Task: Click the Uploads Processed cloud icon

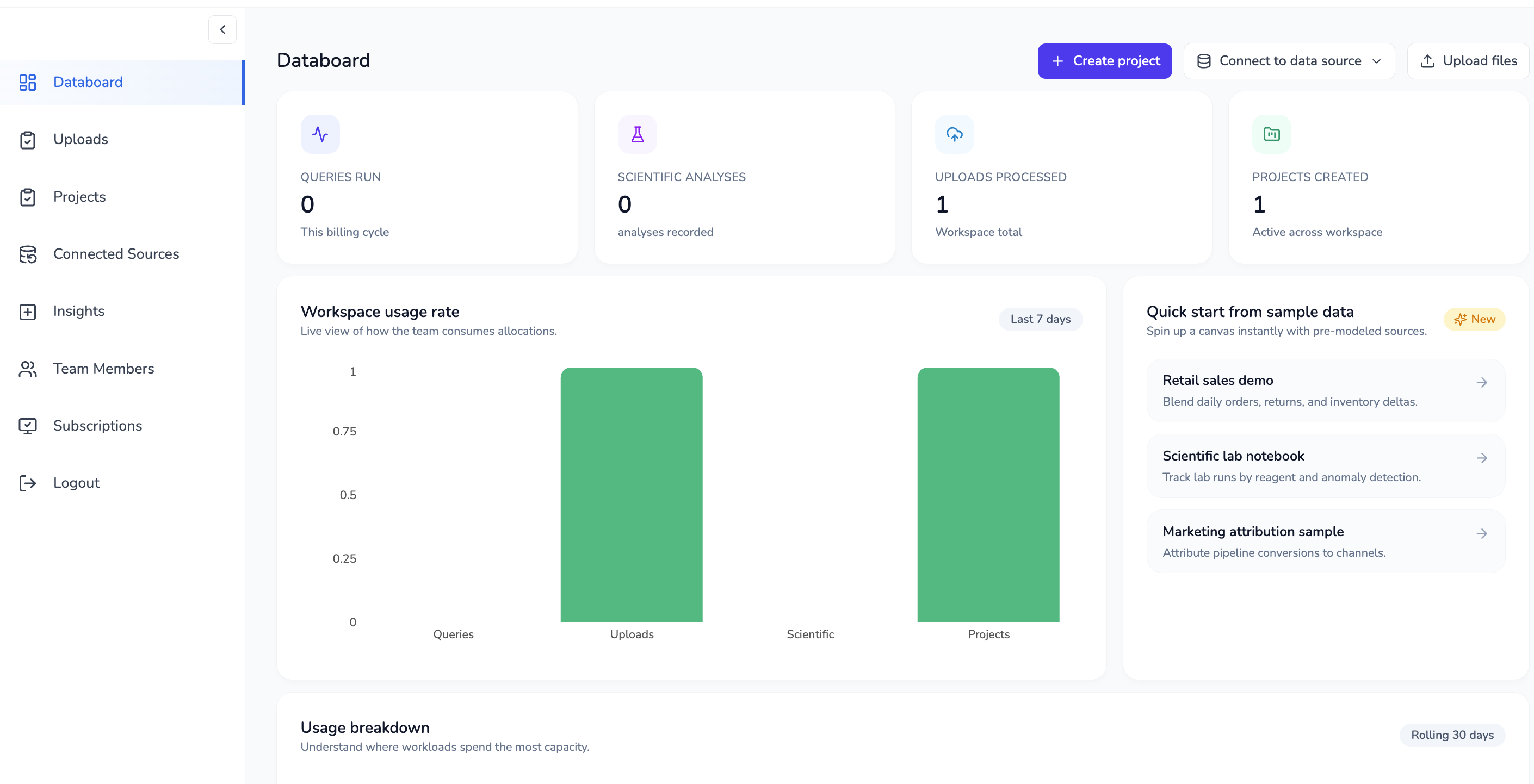Action: (x=954, y=134)
